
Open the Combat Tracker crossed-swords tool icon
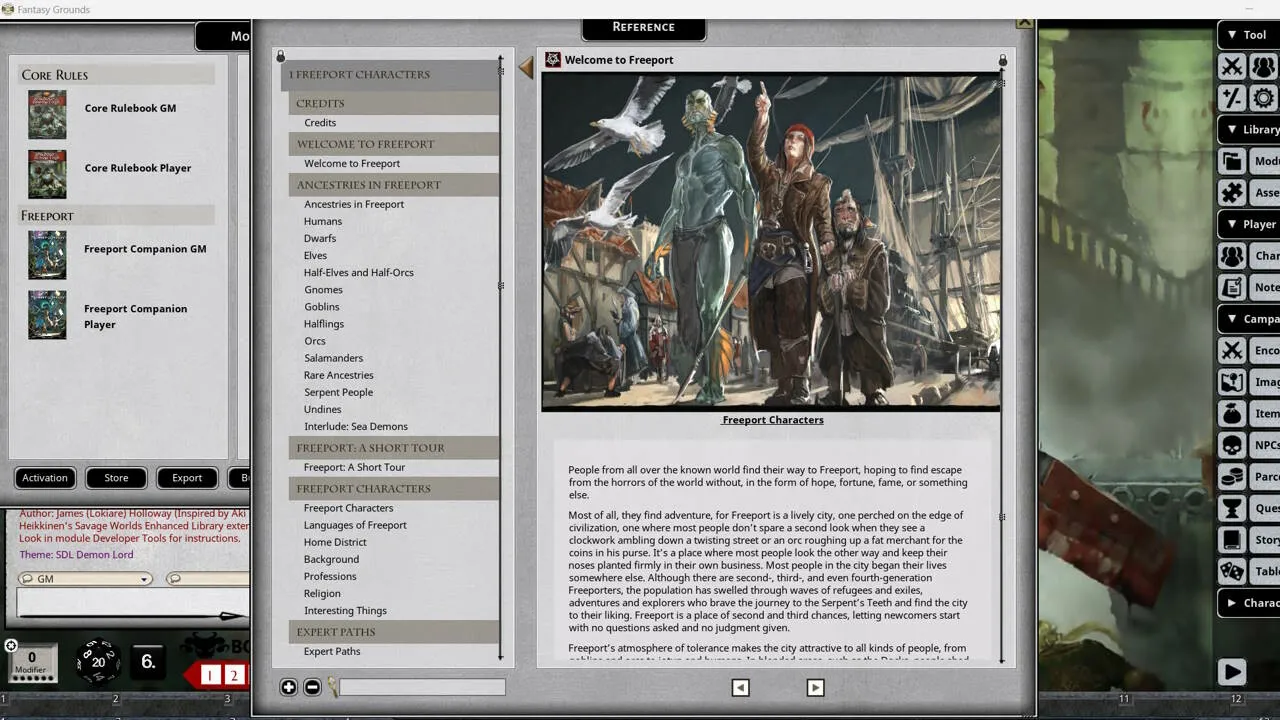(x=1232, y=66)
